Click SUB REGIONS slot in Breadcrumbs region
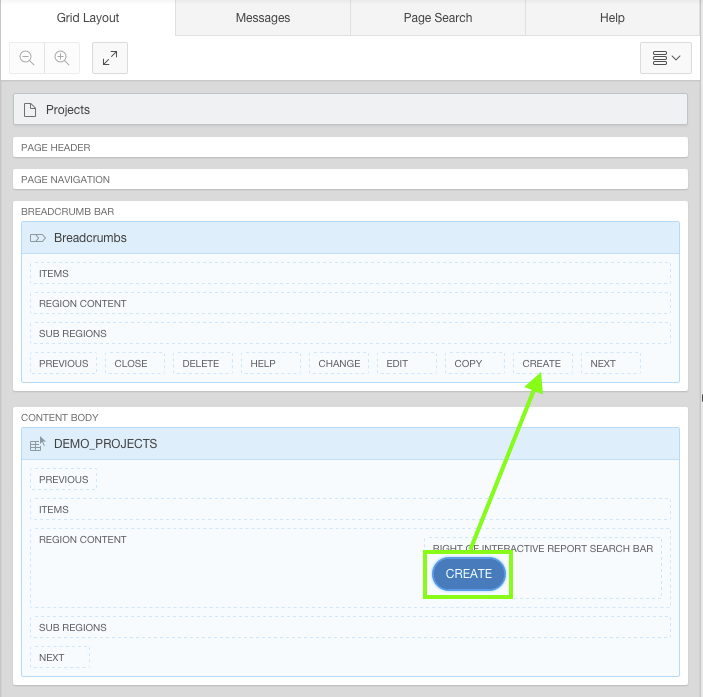The width and height of the screenshot is (703, 697). coord(350,333)
